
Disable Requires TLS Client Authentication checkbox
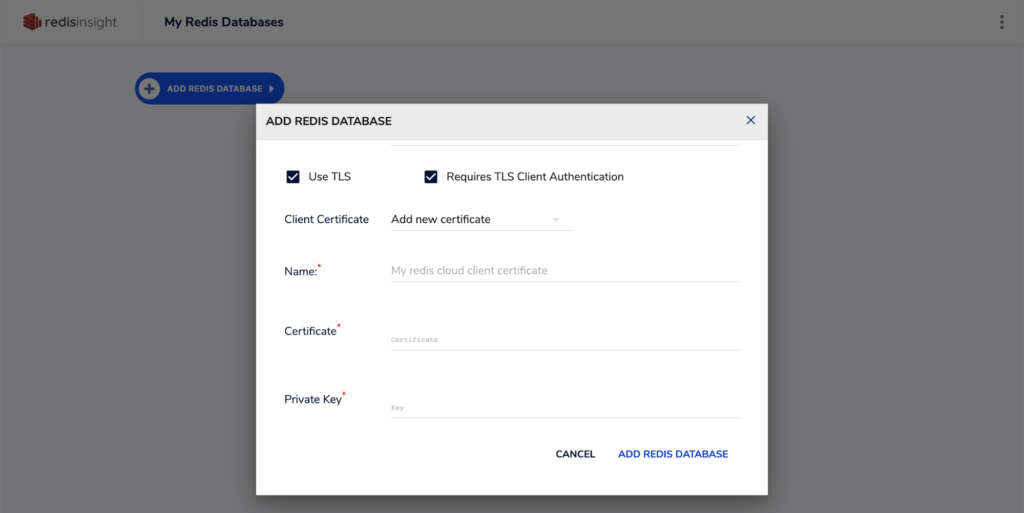(431, 177)
